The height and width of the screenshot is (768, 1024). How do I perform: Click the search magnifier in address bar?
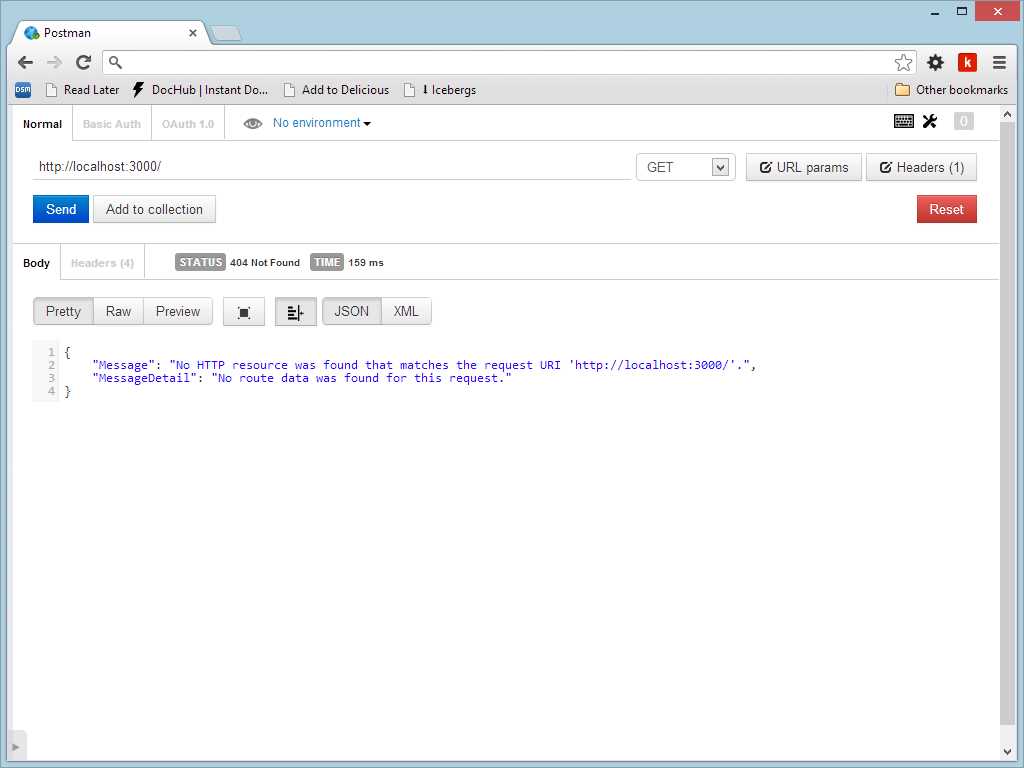click(x=115, y=63)
